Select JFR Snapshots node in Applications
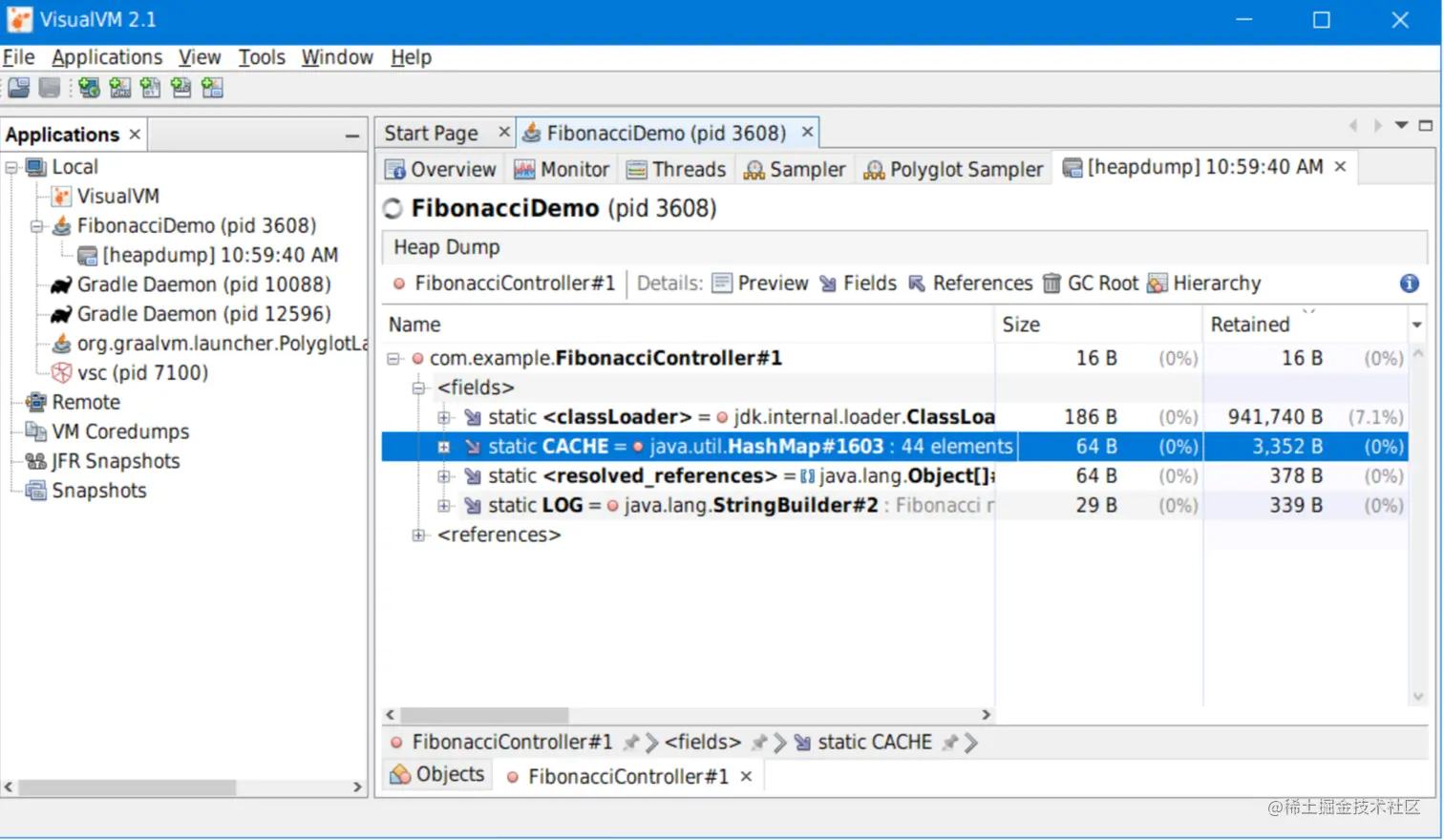1444x840 pixels. 102,462
